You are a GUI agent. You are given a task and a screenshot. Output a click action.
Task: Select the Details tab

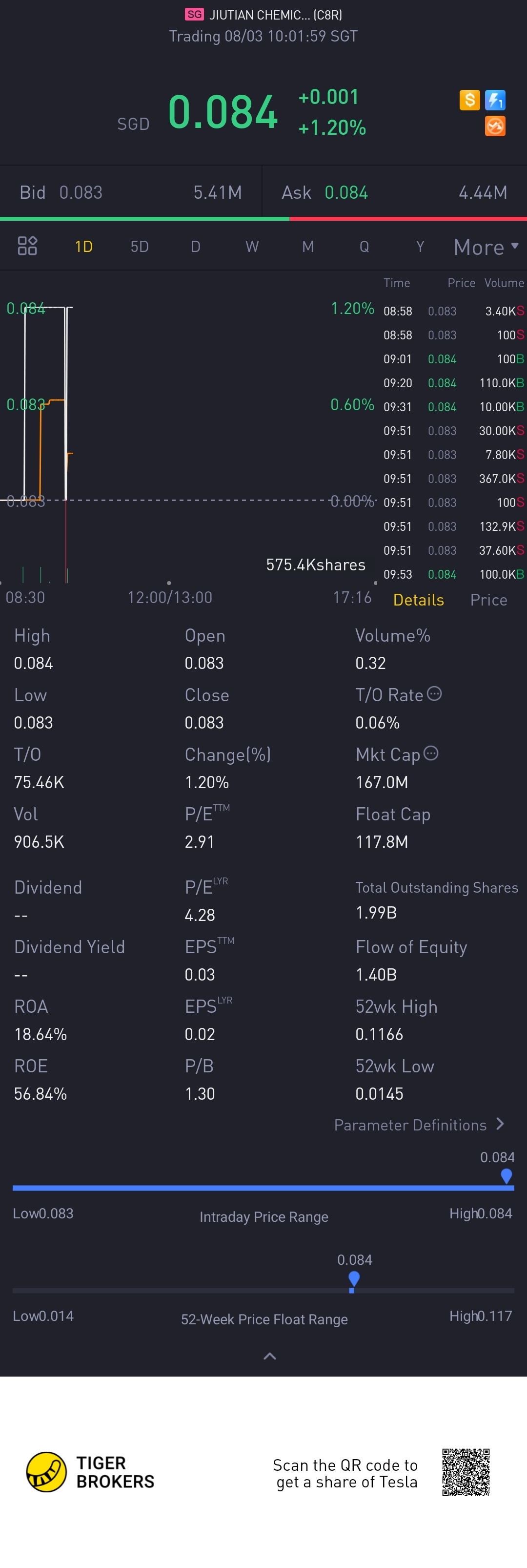pyautogui.click(x=419, y=600)
